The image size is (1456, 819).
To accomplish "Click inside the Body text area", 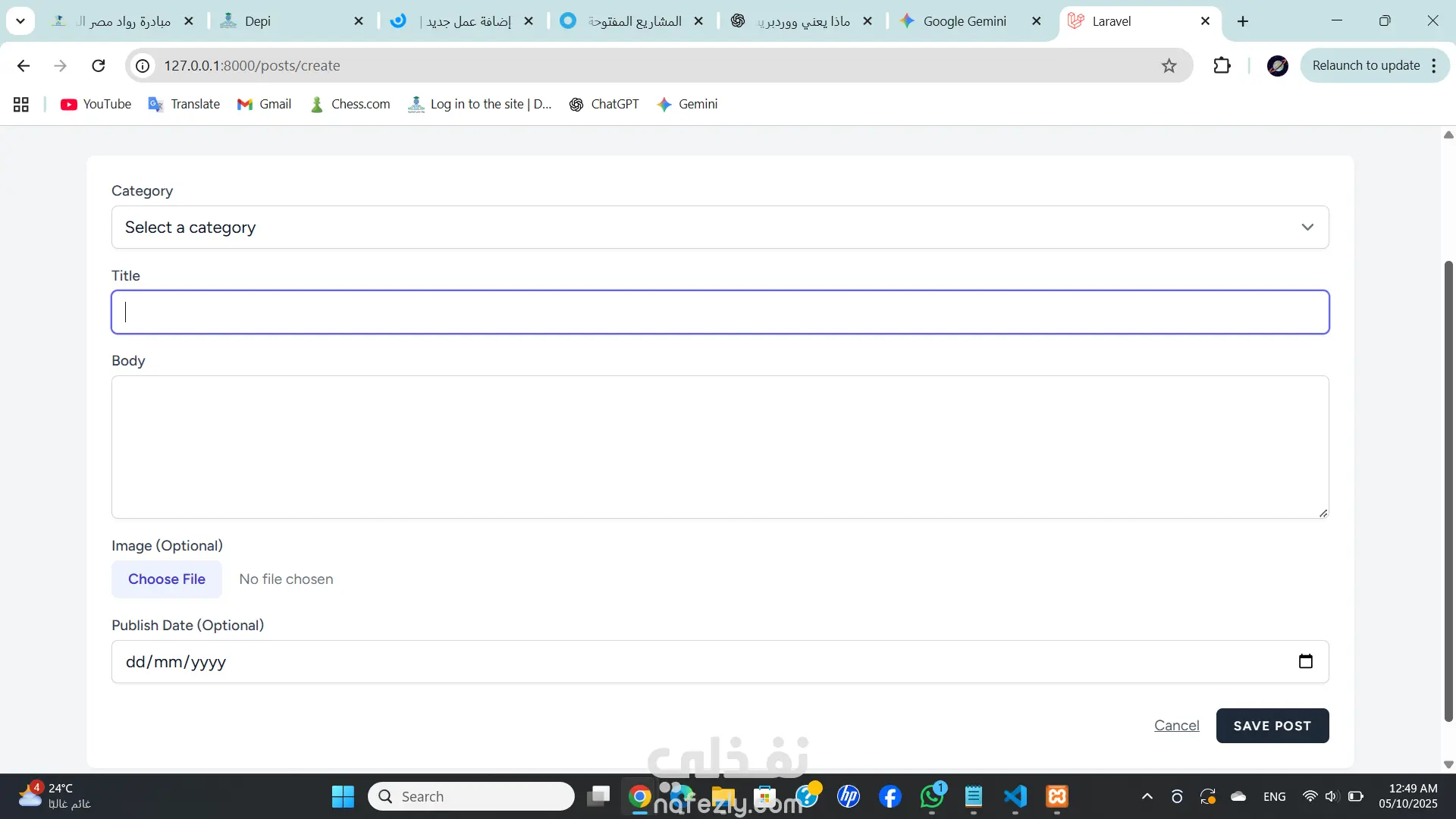I will pyautogui.click(x=720, y=447).
